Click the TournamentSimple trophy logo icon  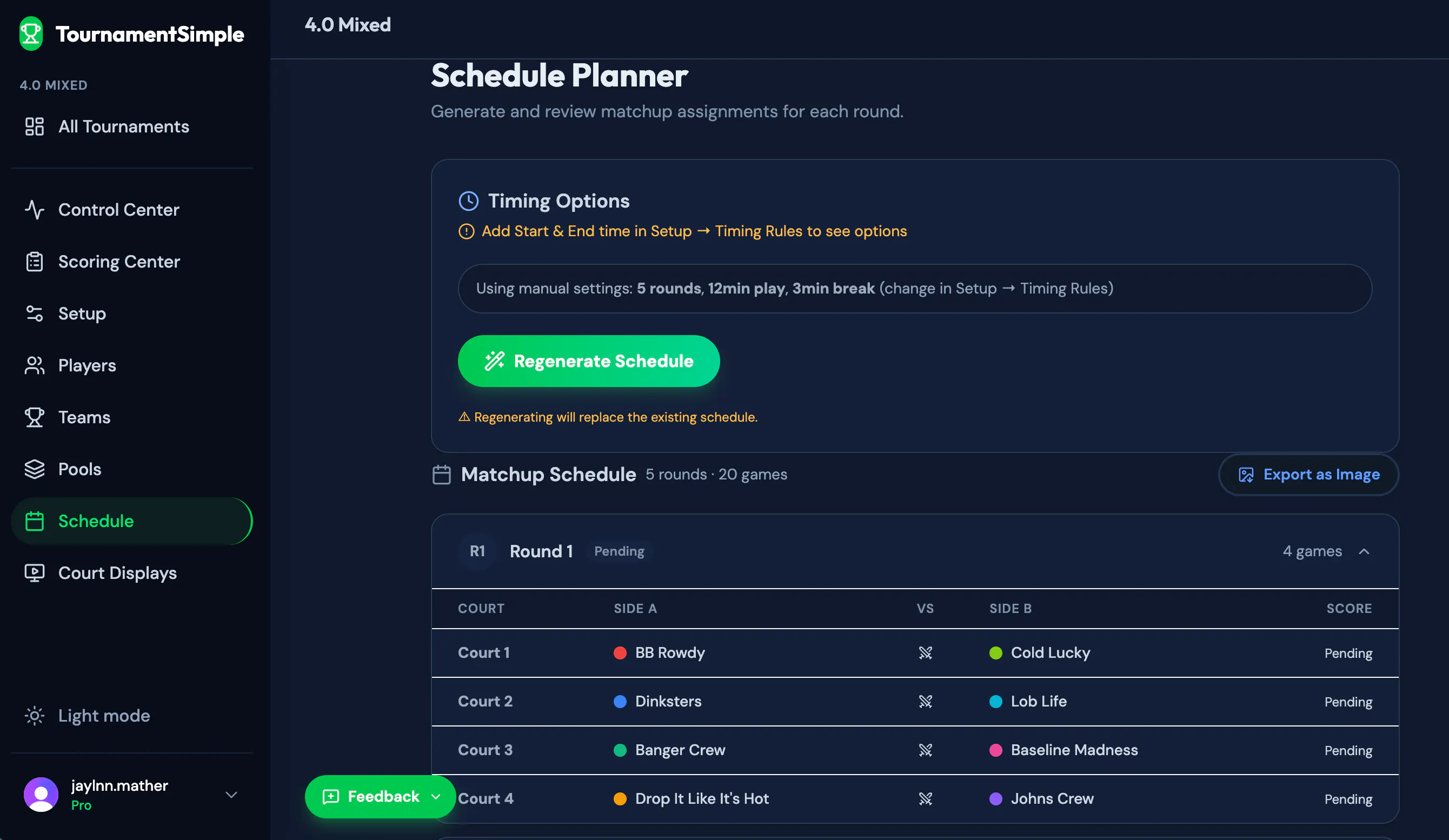(31, 34)
